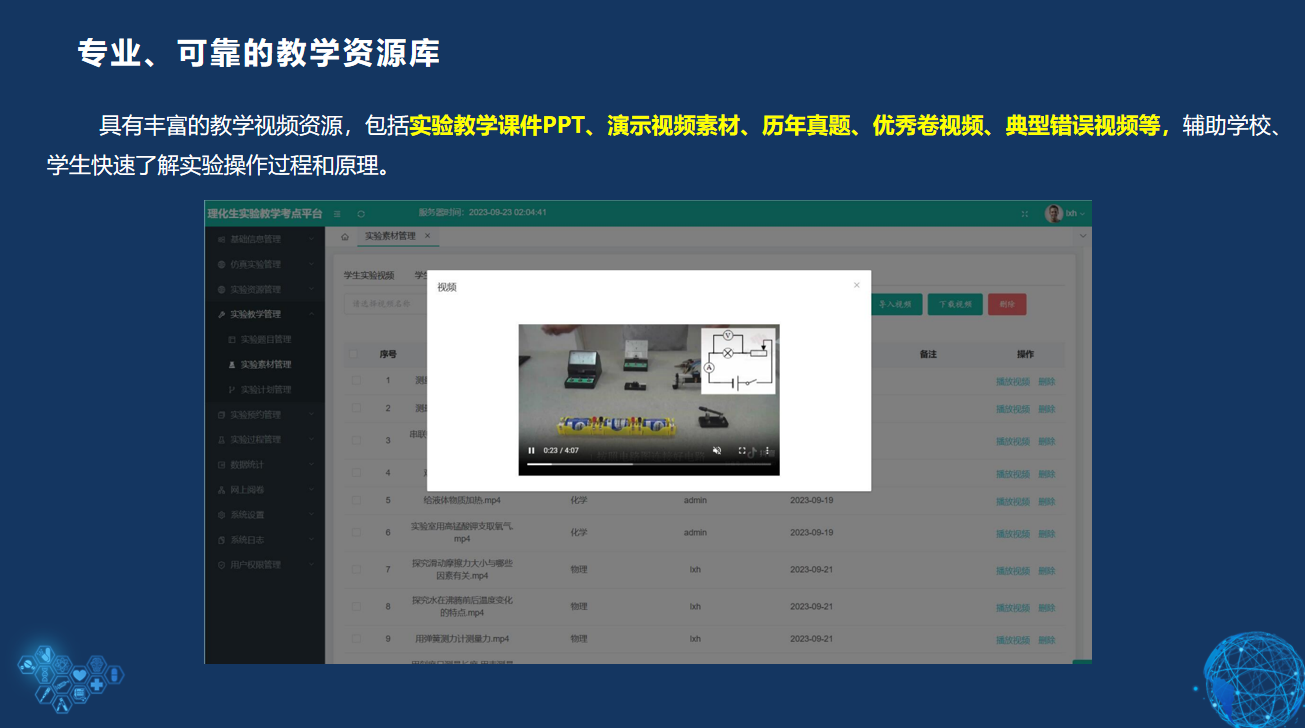The image size is (1305, 728).
Task: Pause the playing video
Action: (x=531, y=451)
